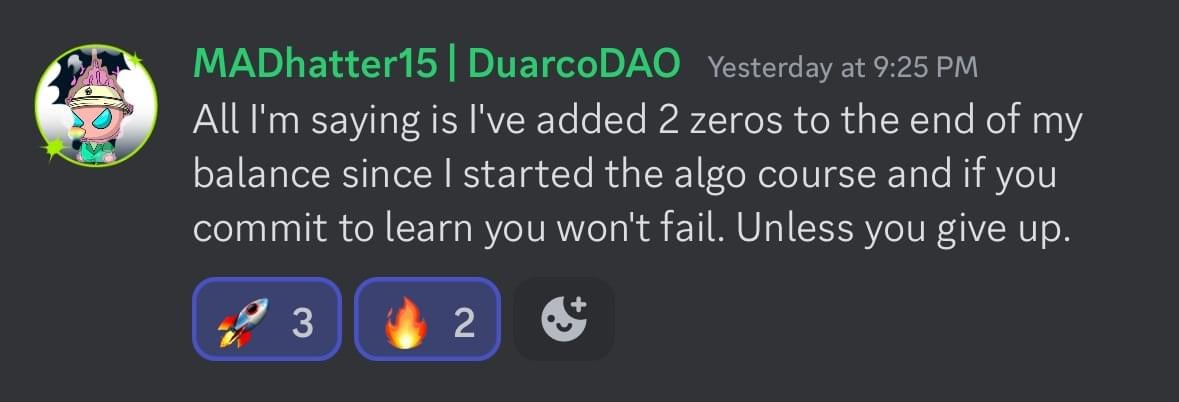
Task: Click the Yesterday at 9:25 PM timestamp
Action: (x=843, y=68)
